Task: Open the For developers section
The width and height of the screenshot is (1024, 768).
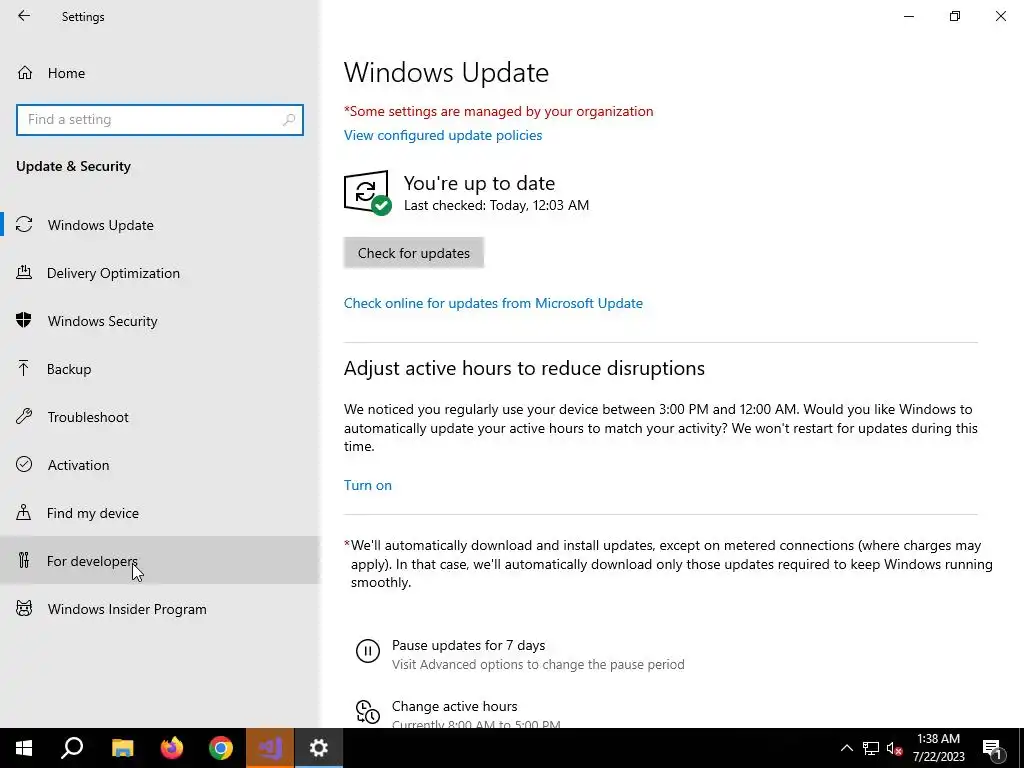Action: coord(160,560)
